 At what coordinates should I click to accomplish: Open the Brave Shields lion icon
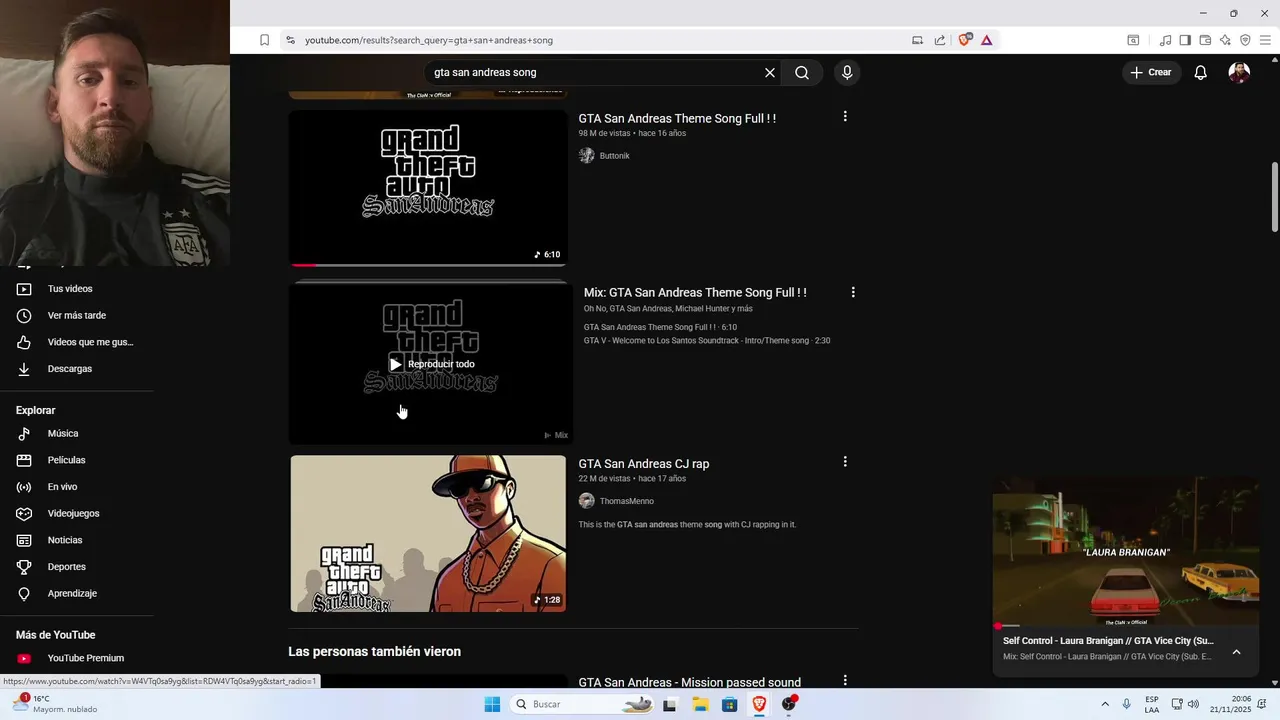click(964, 40)
